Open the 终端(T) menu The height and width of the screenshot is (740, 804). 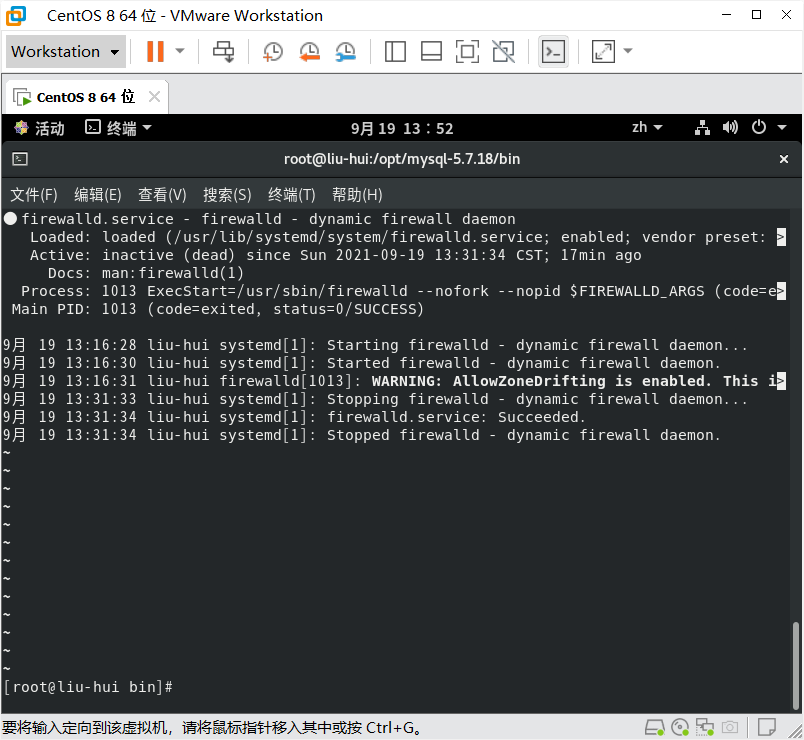click(x=292, y=195)
